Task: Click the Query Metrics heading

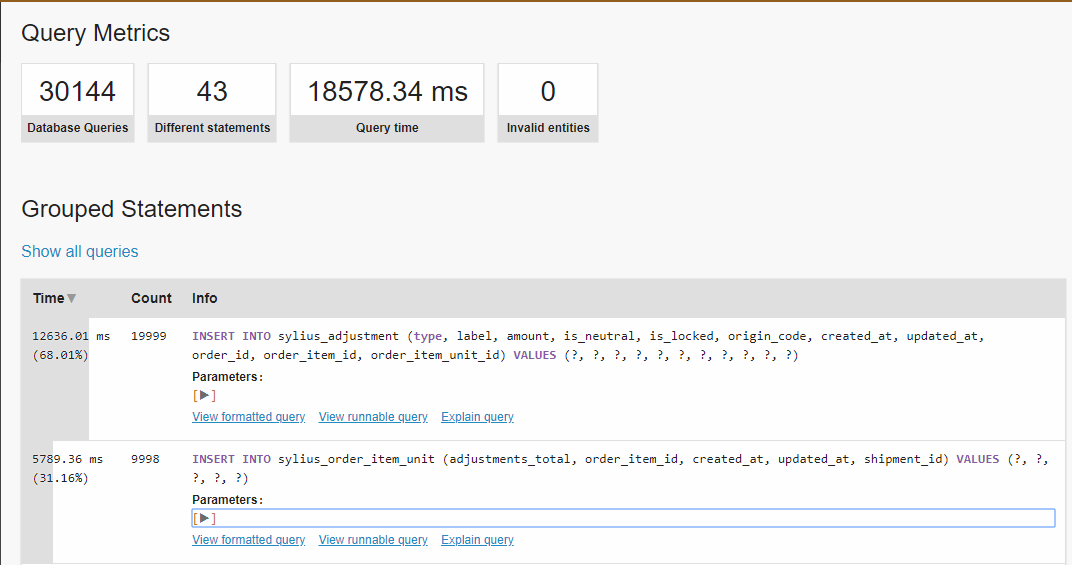Action: (x=95, y=33)
